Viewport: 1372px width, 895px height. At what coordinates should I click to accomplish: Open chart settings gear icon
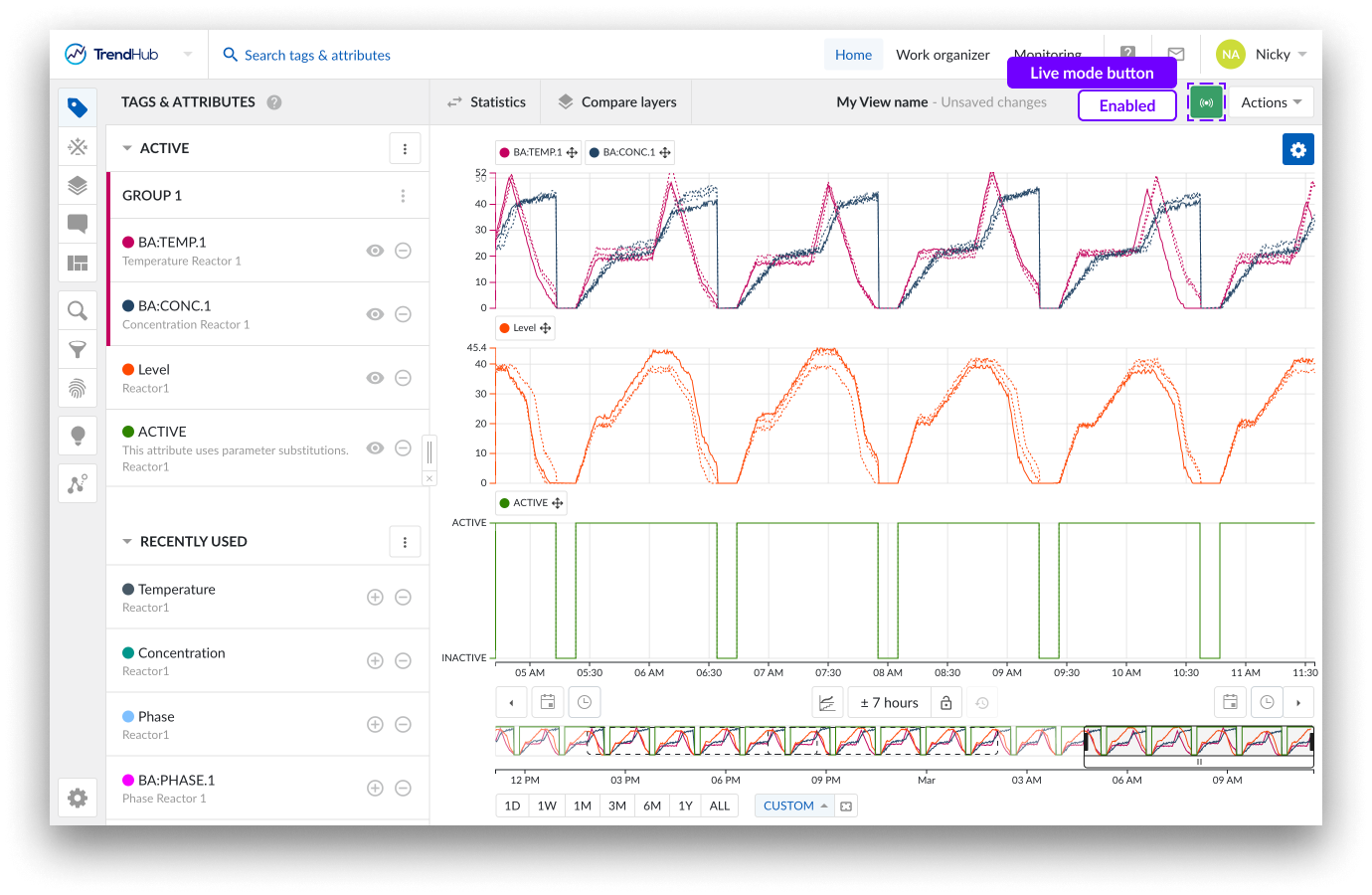pyautogui.click(x=1297, y=149)
